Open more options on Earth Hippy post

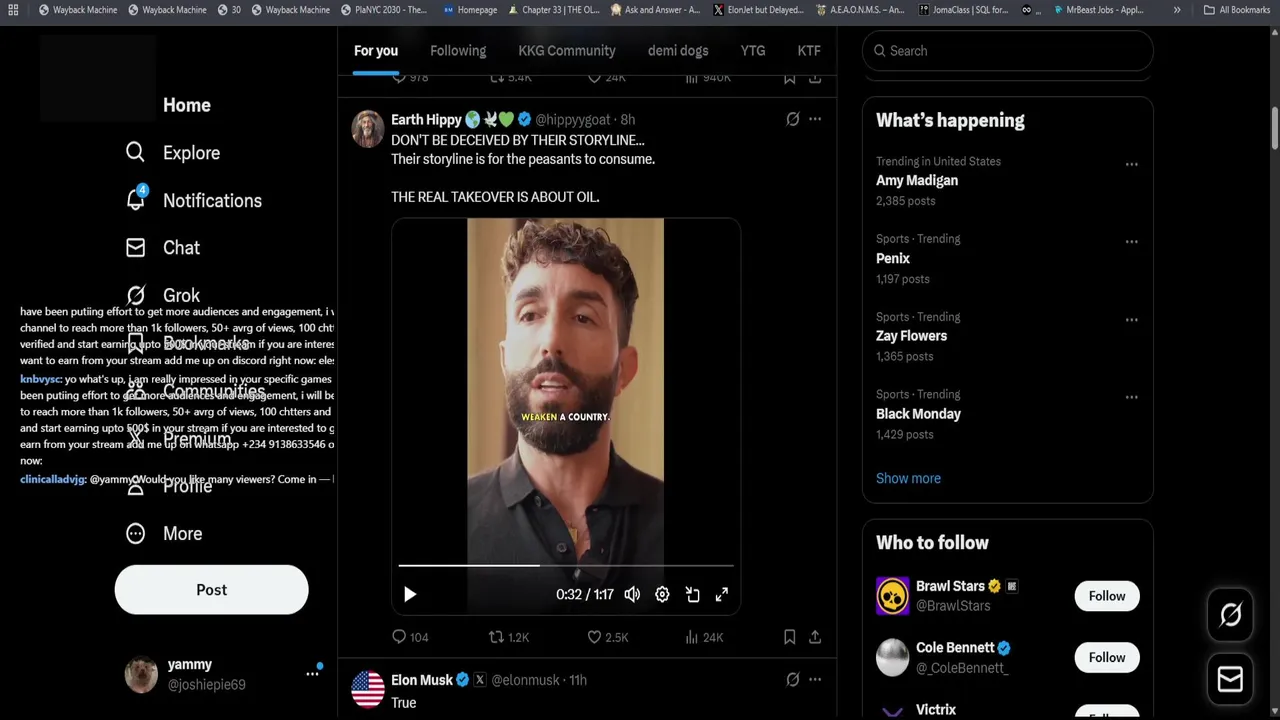[815, 119]
